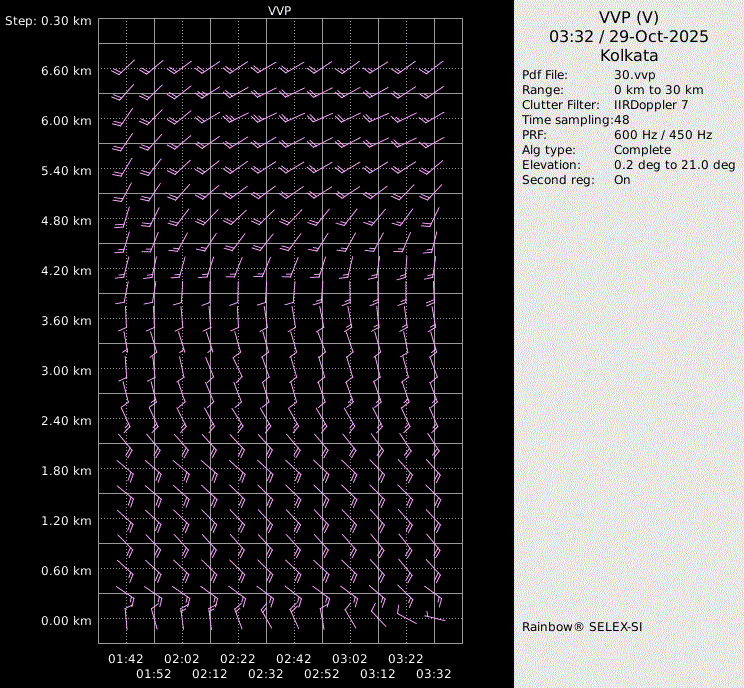Viewport: 744px width, 688px height.
Task: Select the 01:42 time axis marker
Action: (126, 659)
